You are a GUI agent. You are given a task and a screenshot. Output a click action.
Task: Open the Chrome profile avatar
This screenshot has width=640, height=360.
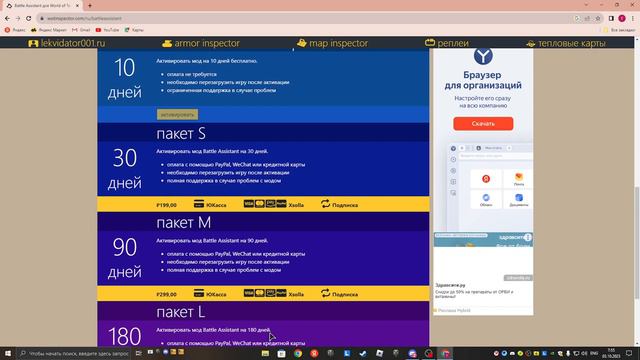coord(622,18)
